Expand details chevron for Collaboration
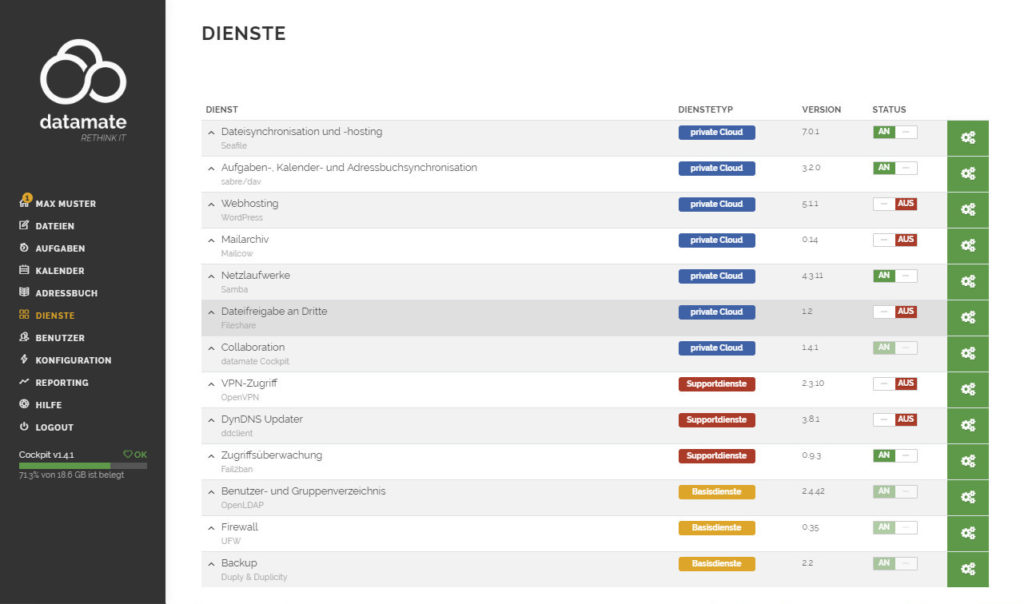 click(x=211, y=348)
